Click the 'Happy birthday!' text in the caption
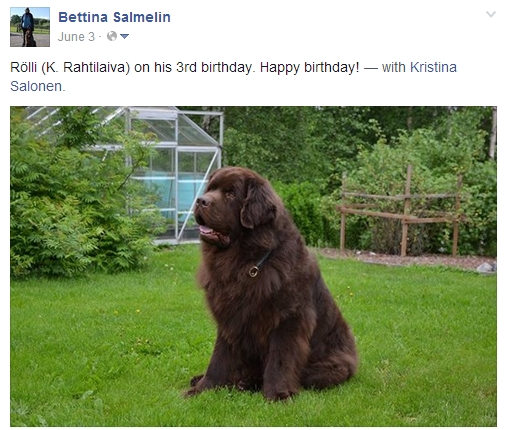 tap(310, 68)
